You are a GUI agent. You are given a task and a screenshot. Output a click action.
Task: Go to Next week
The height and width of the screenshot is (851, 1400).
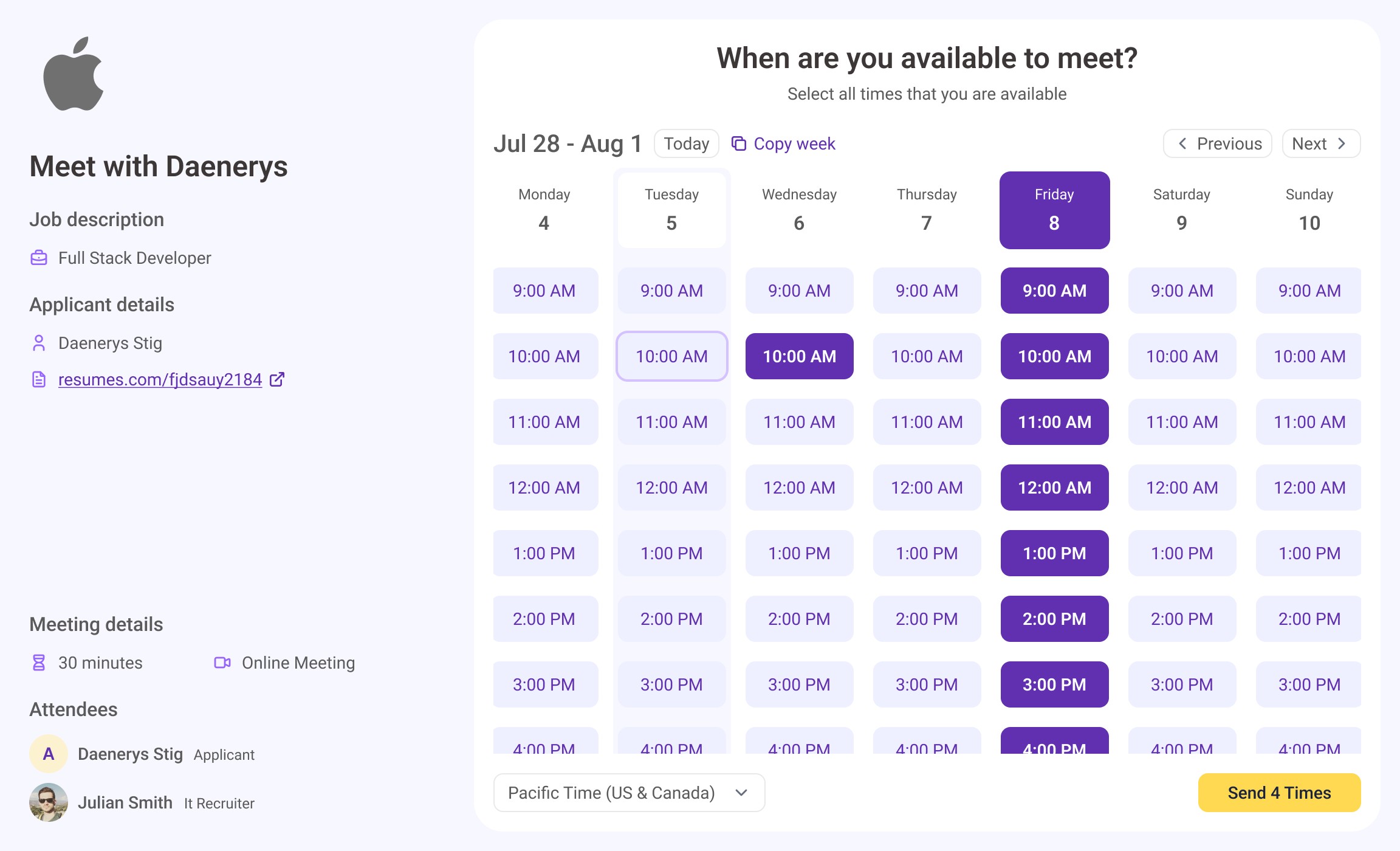1320,143
